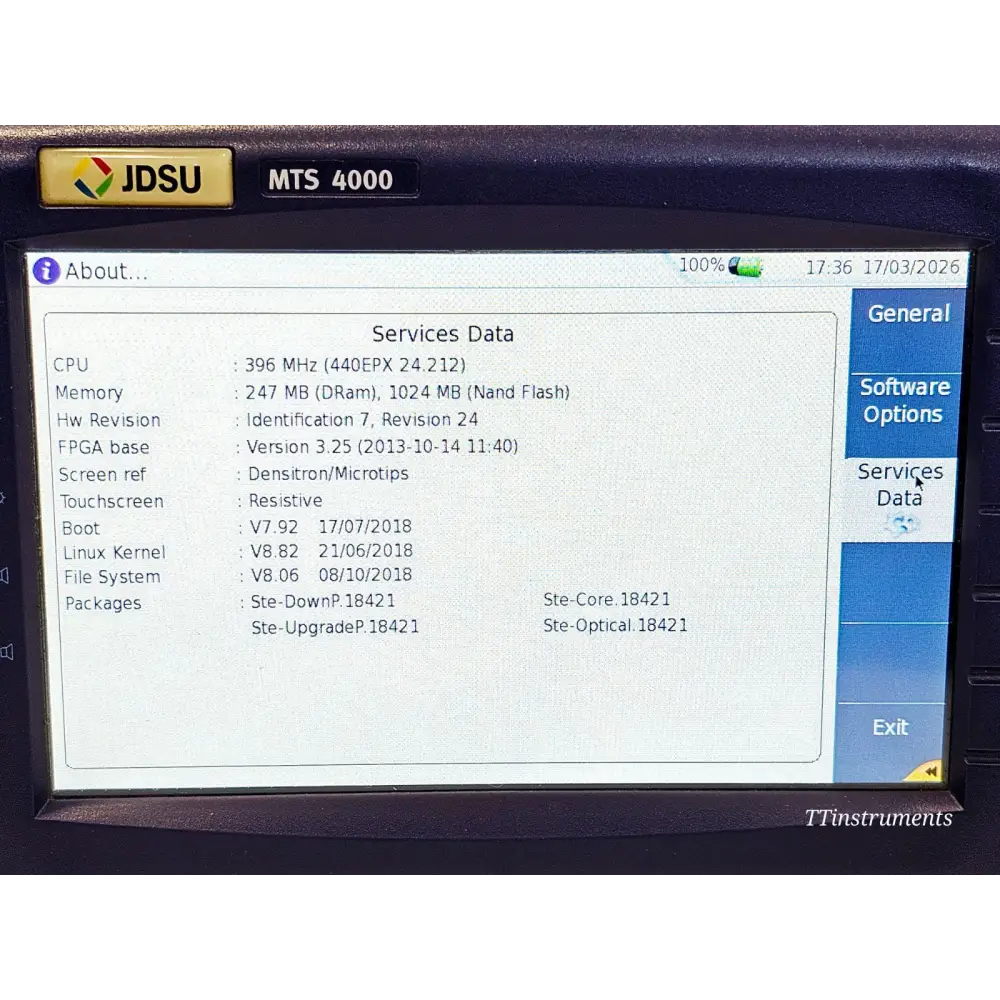Screen dimensions: 1000x1000
Task: Select the Touchscreen label
Action: (x=112, y=501)
